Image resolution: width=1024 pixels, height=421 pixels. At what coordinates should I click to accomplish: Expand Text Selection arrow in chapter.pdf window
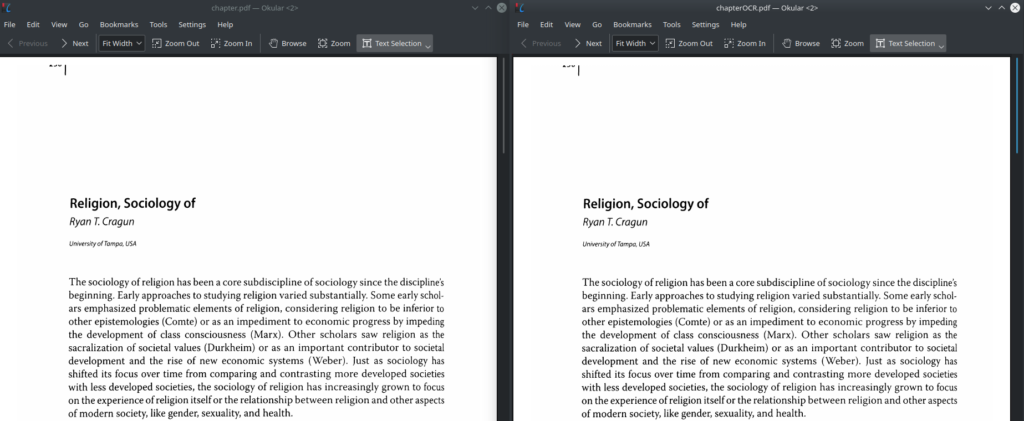point(428,46)
